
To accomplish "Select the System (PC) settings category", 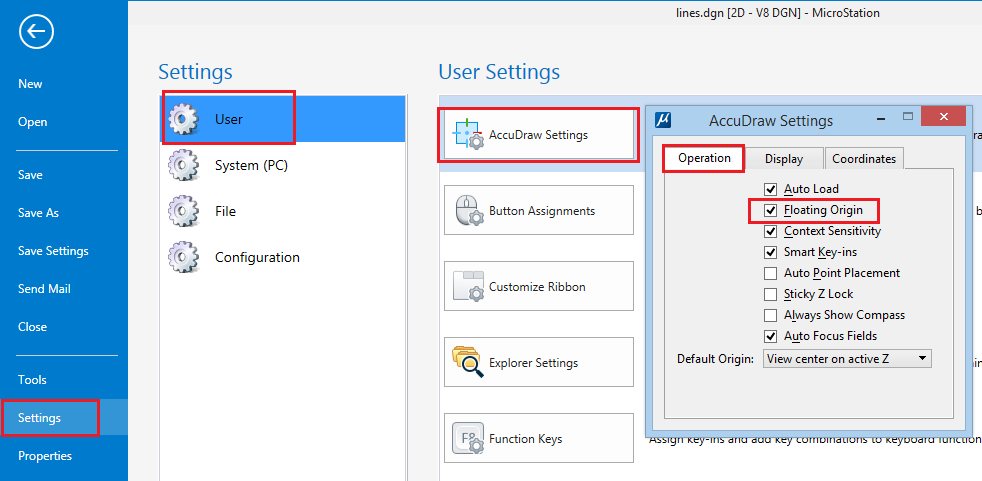I will [x=282, y=165].
